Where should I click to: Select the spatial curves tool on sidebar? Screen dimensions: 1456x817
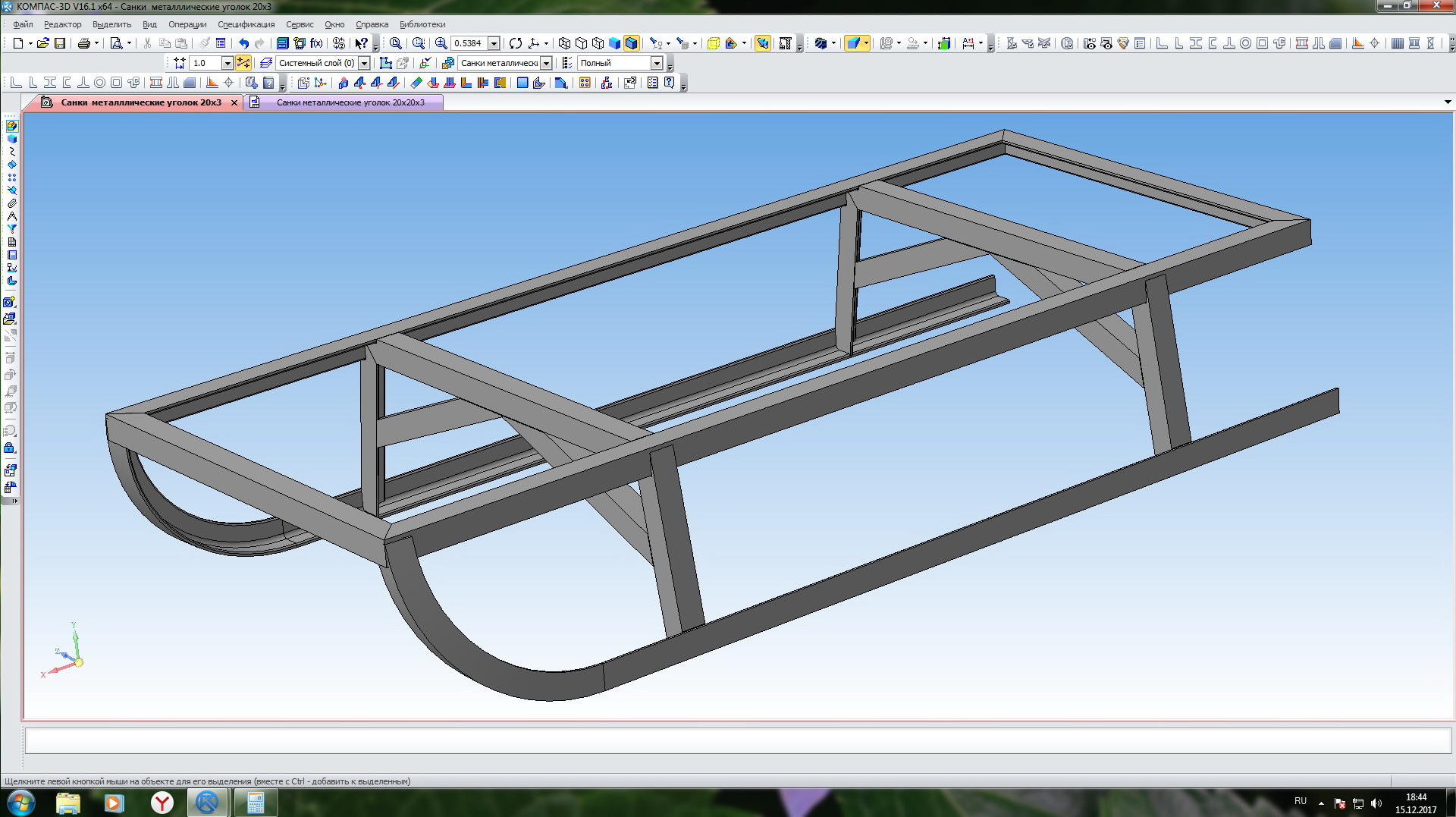point(11,152)
